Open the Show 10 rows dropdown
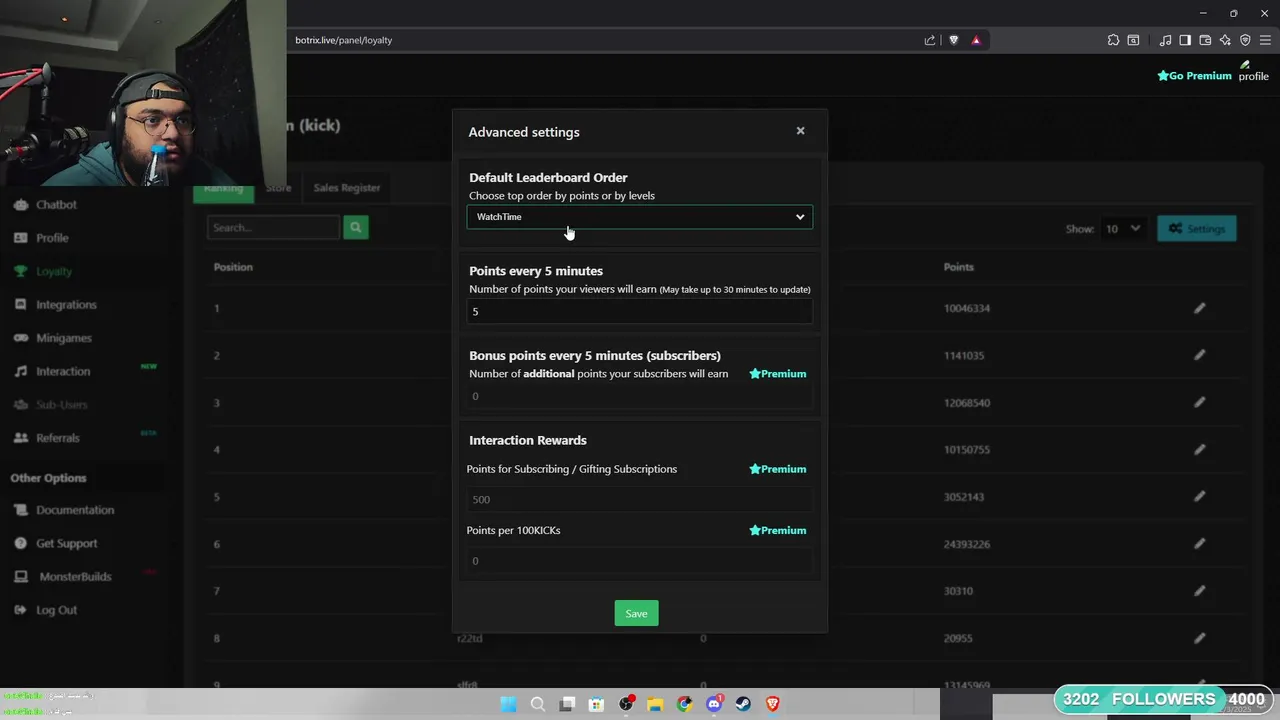The image size is (1280, 720). pos(1122,229)
